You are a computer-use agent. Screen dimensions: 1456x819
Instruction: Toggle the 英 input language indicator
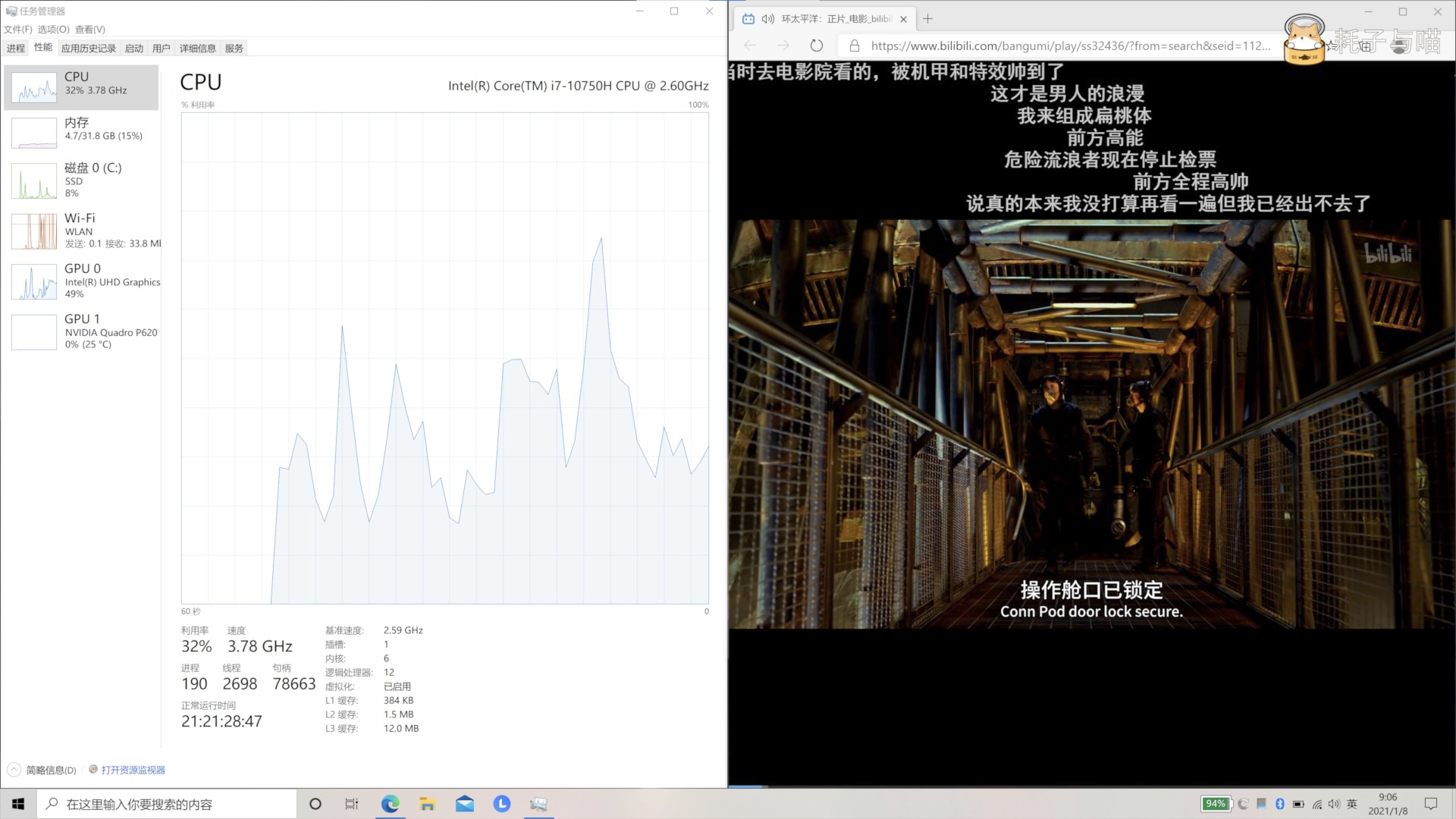click(1352, 804)
